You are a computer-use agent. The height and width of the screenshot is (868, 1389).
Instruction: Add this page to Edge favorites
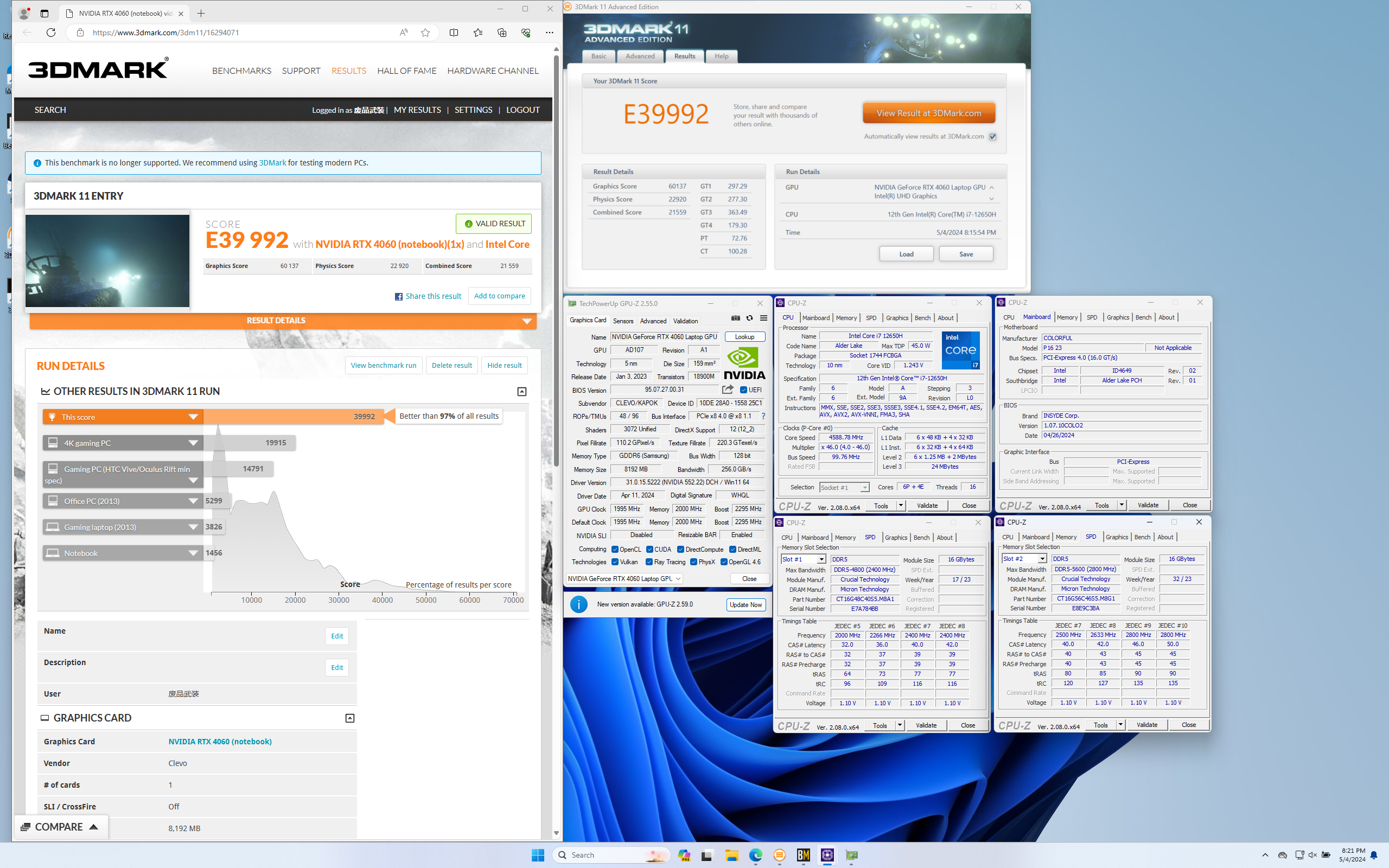pos(425,33)
